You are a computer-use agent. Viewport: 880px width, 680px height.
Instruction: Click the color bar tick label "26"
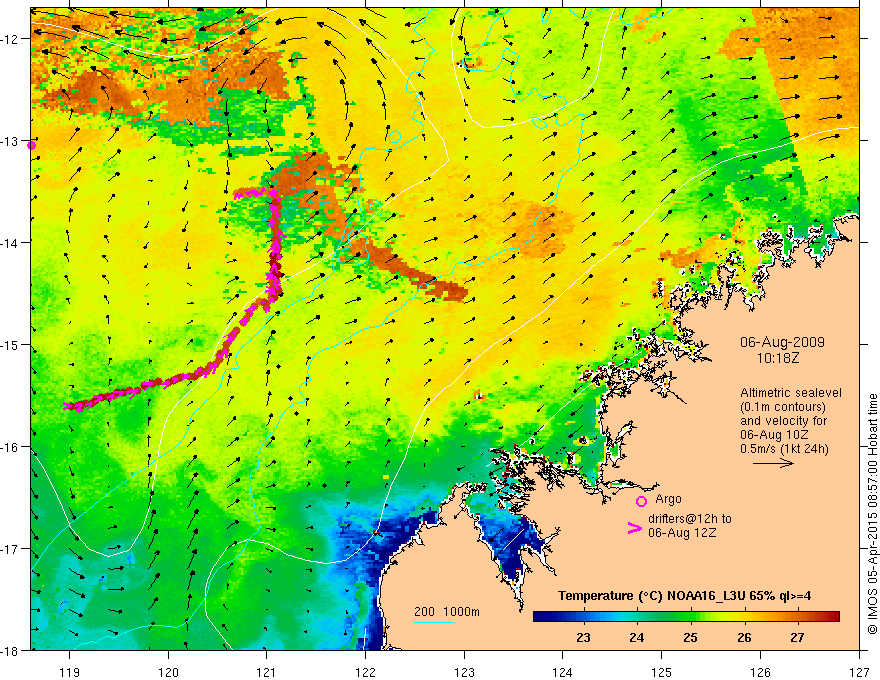(744, 638)
